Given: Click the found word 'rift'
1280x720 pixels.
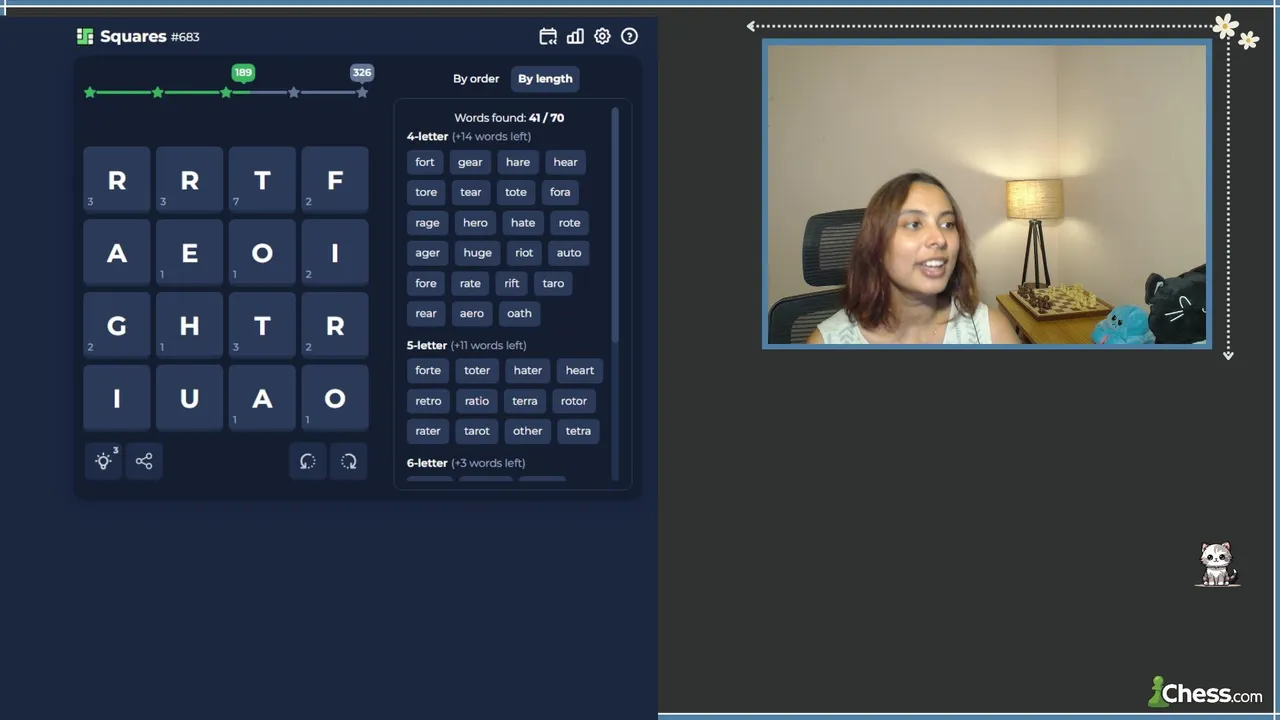Looking at the screenshot, I should pyautogui.click(x=512, y=283).
